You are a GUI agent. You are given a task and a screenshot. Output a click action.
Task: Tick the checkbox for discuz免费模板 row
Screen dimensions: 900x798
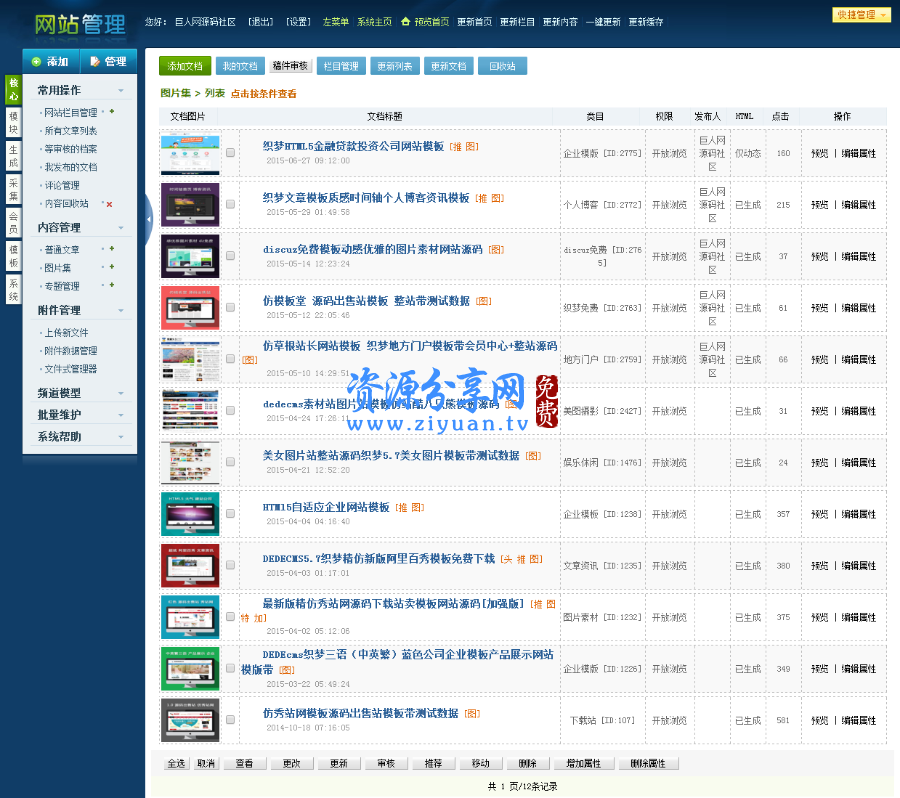pyautogui.click(x=230, y=256)
